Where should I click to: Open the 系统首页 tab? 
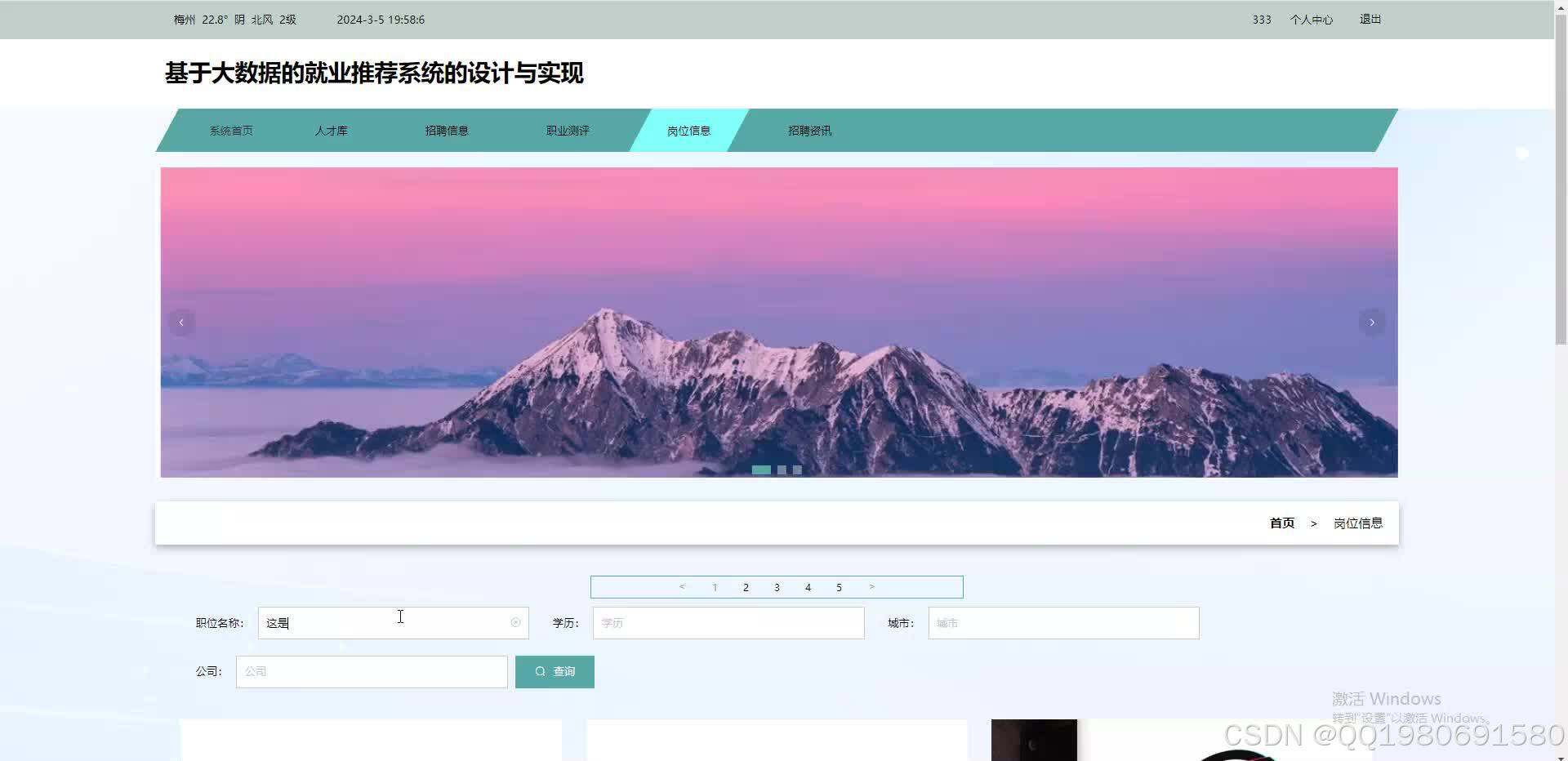[x=231, y=130]
